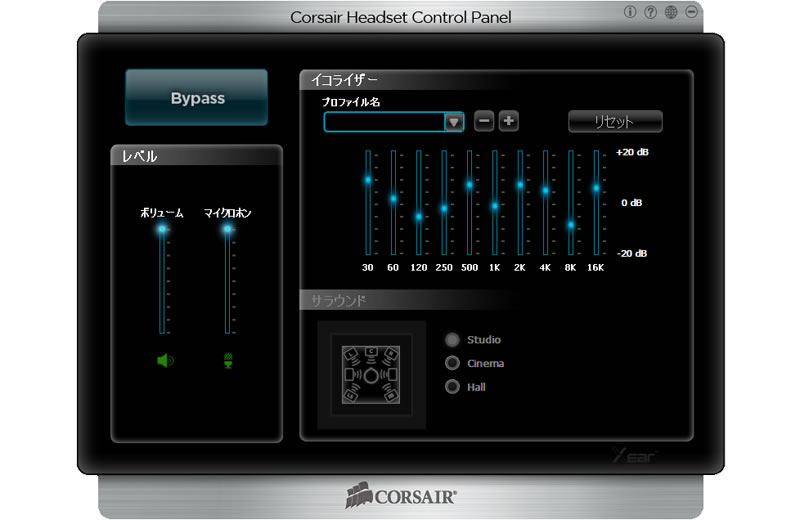Click the マイクロホン microphone slider handle
This screenshot has width=800, height=520.
[228, 229]
